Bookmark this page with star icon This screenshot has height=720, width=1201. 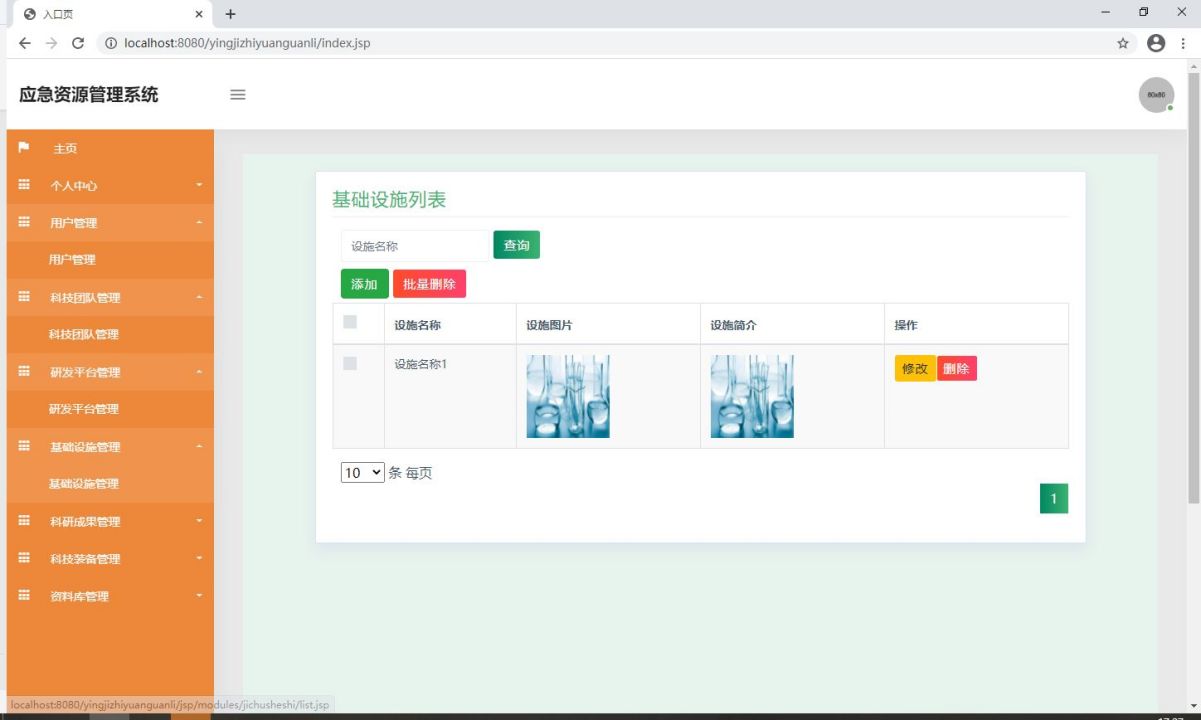coord(1123,43)
